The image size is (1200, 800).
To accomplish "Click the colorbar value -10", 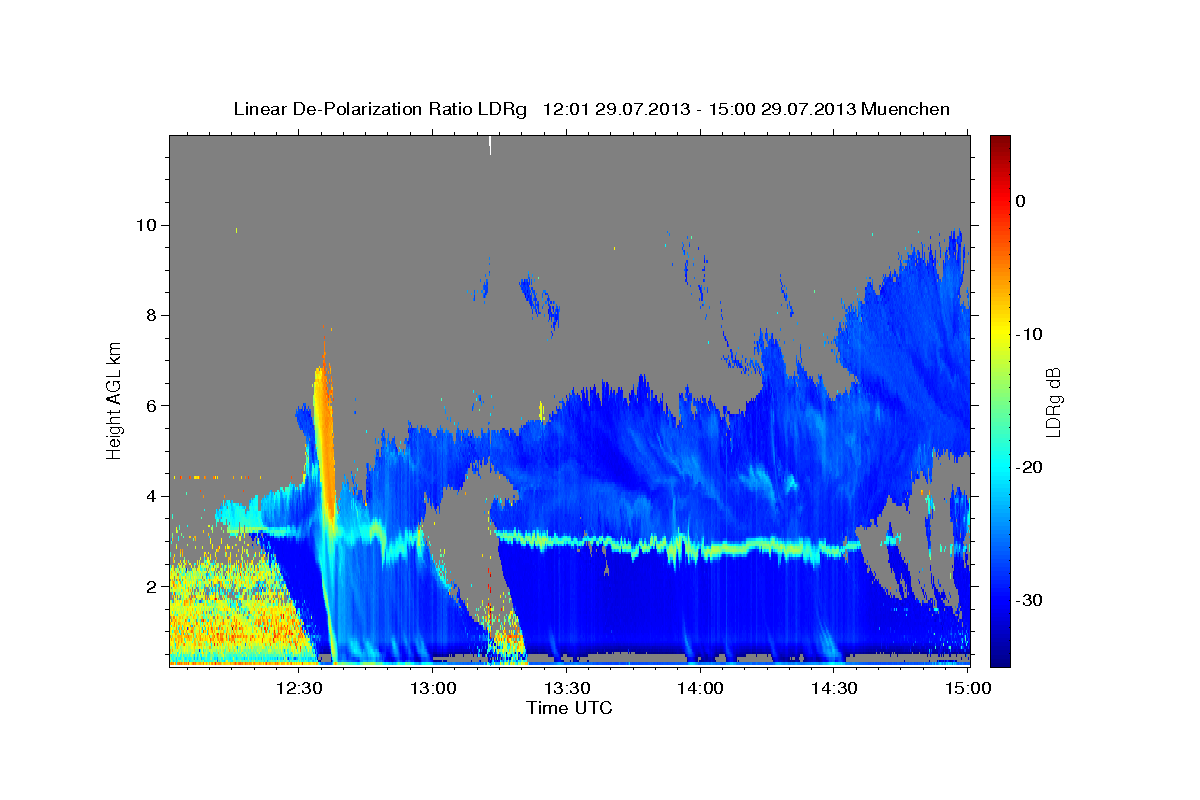I will (1030, 334).
